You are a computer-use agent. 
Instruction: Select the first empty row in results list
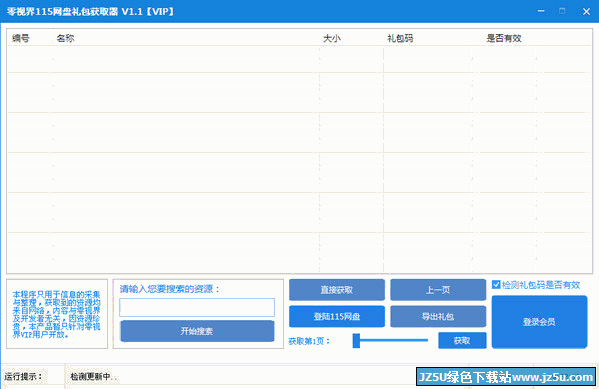[x=300, y=59]
